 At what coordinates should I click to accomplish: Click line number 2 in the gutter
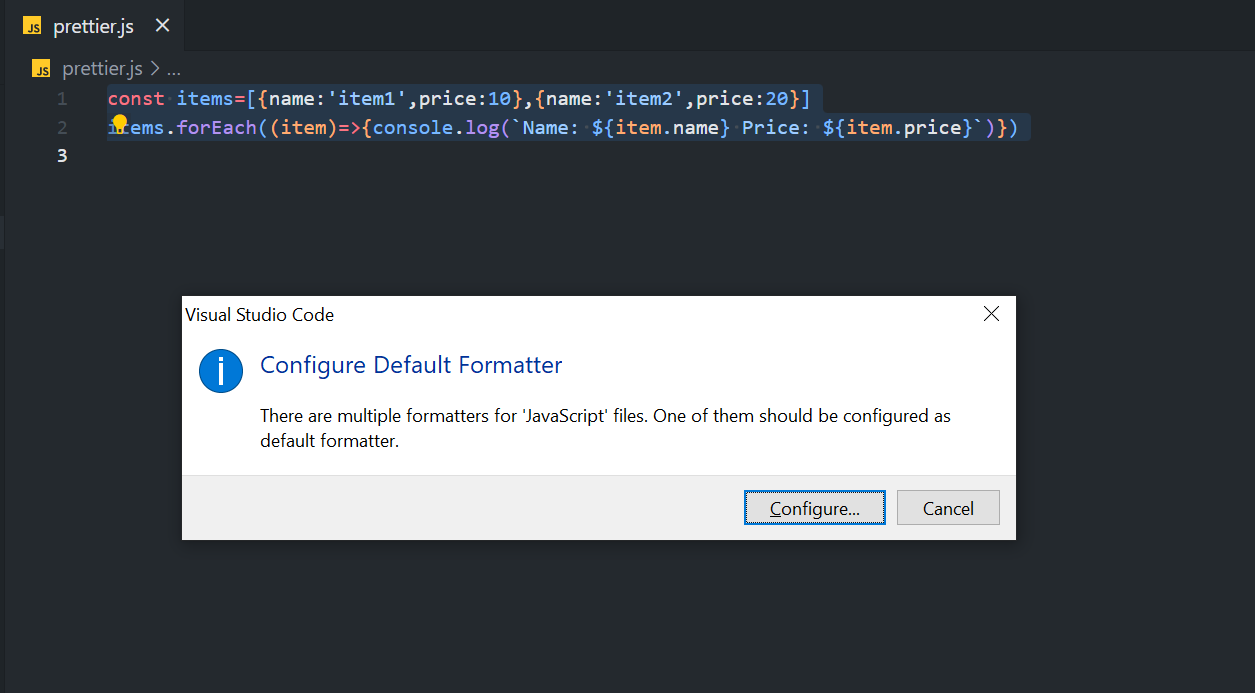62,128
